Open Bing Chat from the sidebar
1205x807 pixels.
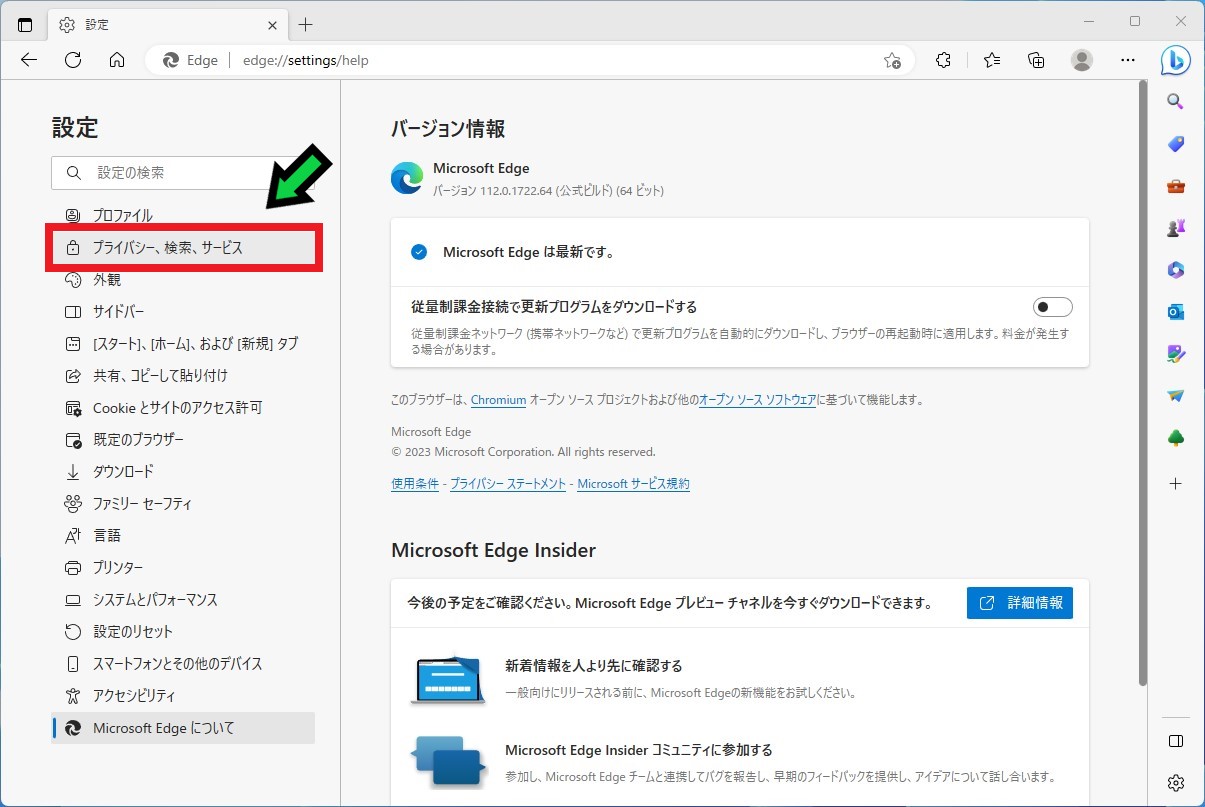[x=1176, y=60]
